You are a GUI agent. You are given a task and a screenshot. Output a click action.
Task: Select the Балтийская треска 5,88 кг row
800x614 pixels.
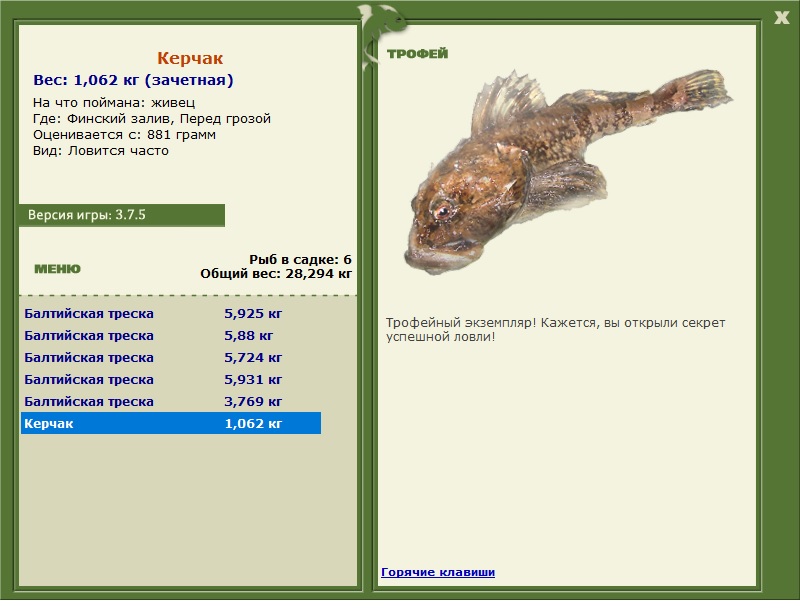171,335
